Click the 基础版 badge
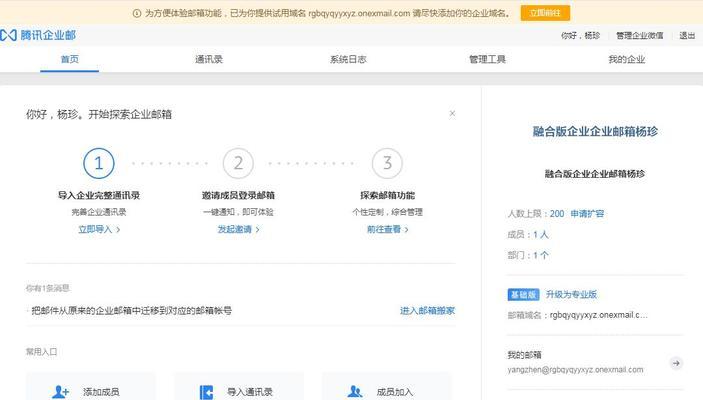Viewport: 703px width, 400px height. click(523, 295)
